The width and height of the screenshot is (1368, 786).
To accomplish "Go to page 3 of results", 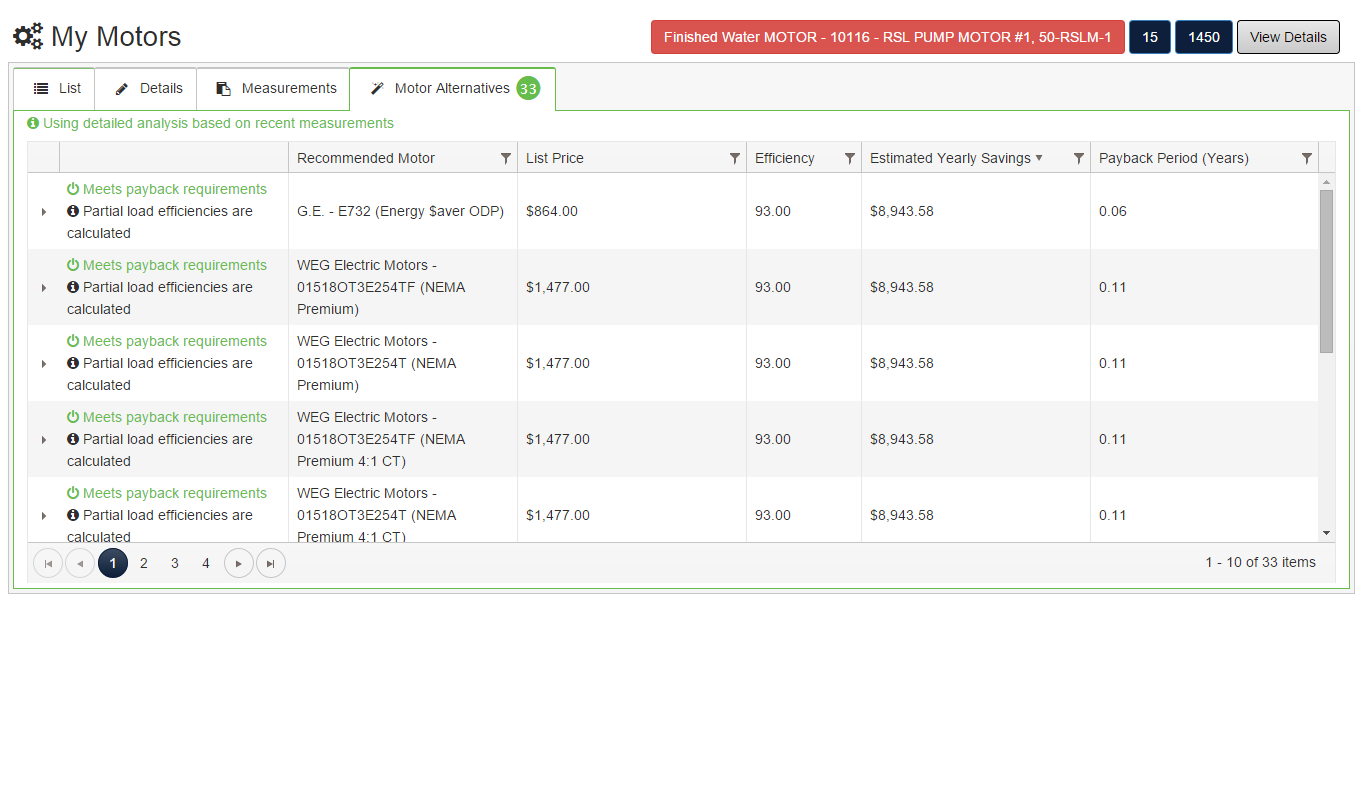I will pos(175,563).
